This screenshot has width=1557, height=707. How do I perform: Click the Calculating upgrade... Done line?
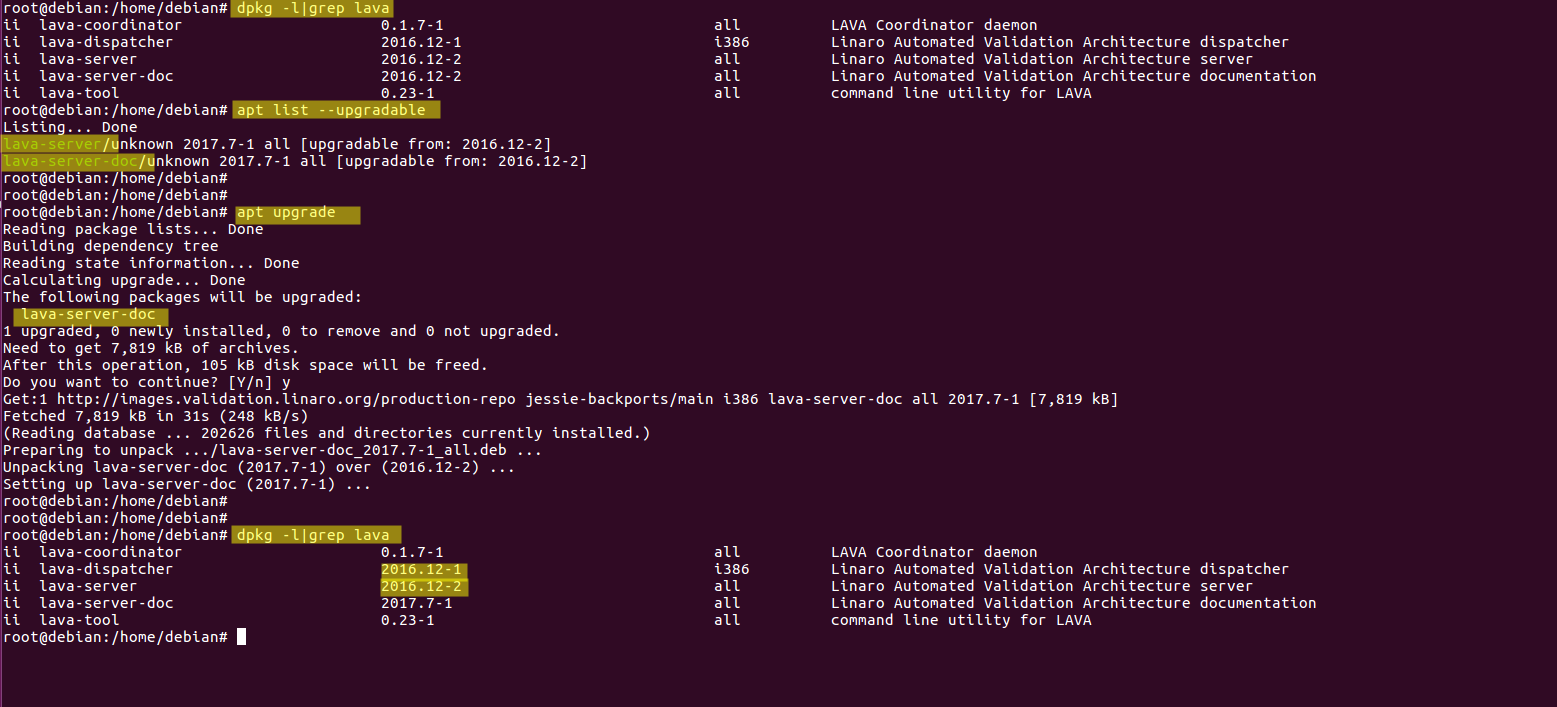124,280
